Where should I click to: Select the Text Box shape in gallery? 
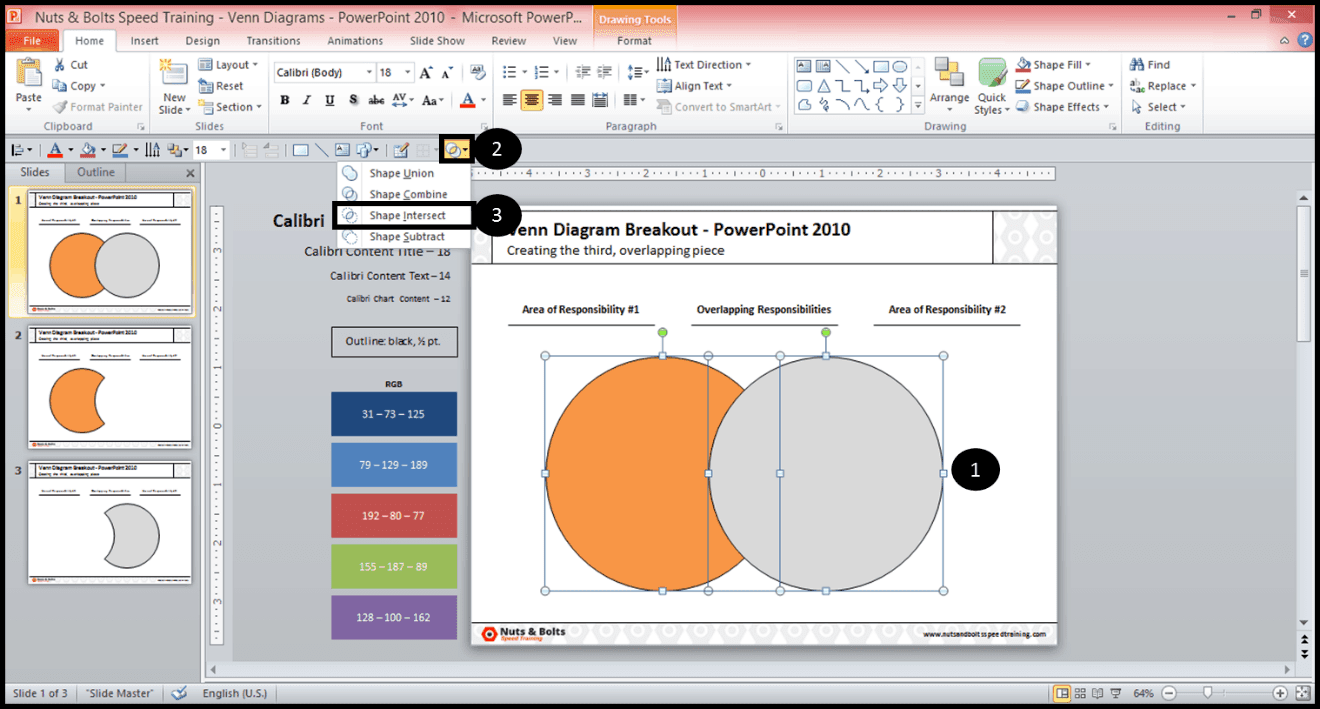point(804,66)
